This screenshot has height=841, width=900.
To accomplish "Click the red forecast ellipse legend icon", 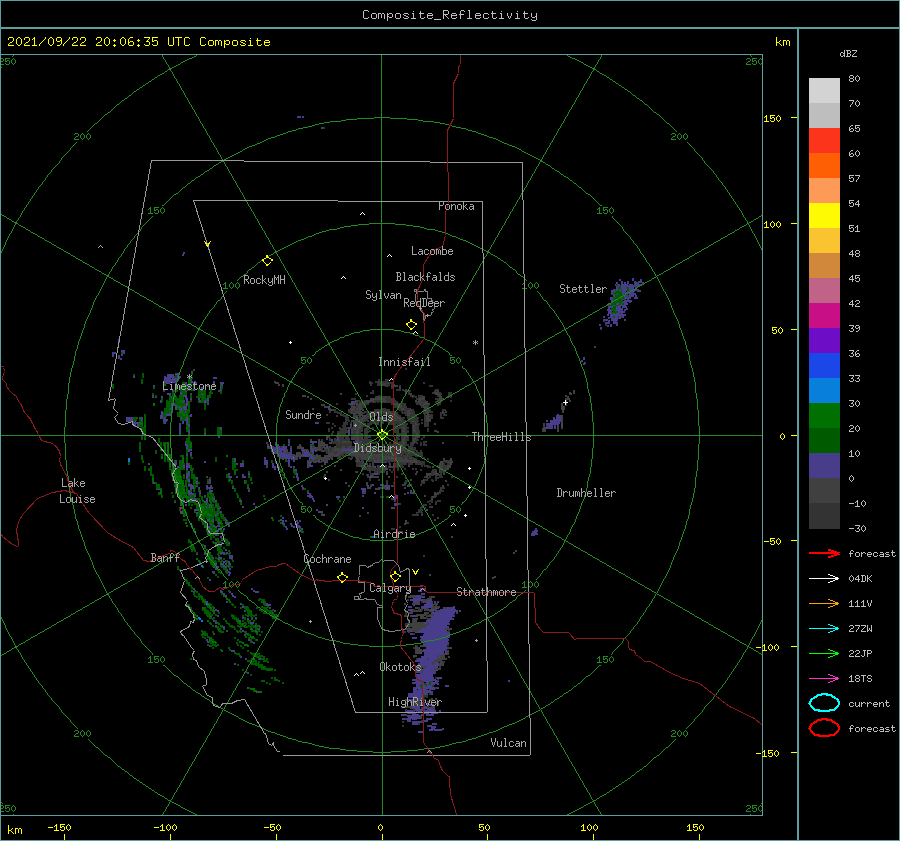I will point(824,728).
